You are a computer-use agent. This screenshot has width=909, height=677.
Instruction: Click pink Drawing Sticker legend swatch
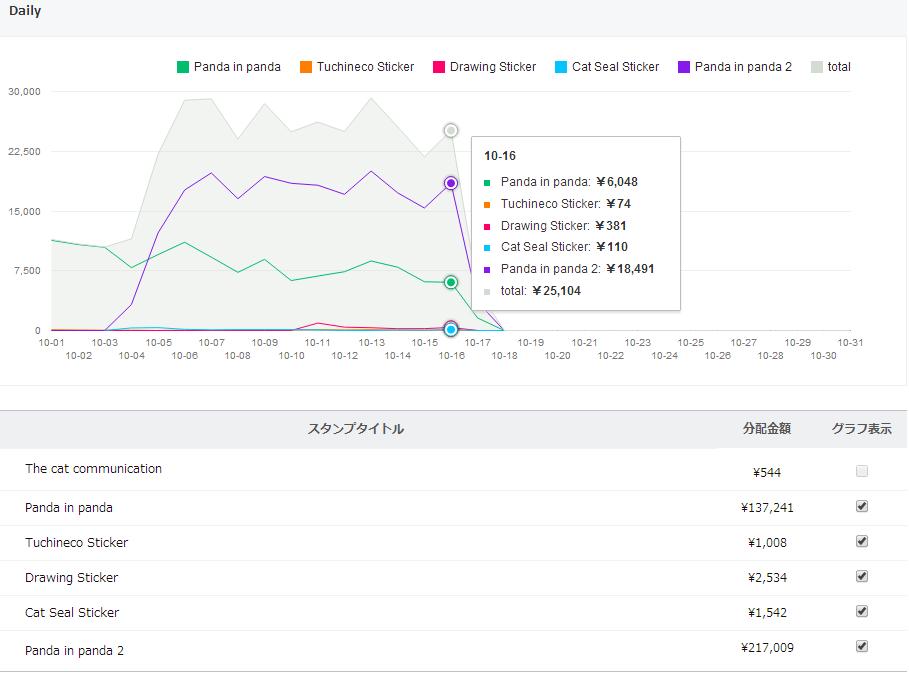point(439,67)
